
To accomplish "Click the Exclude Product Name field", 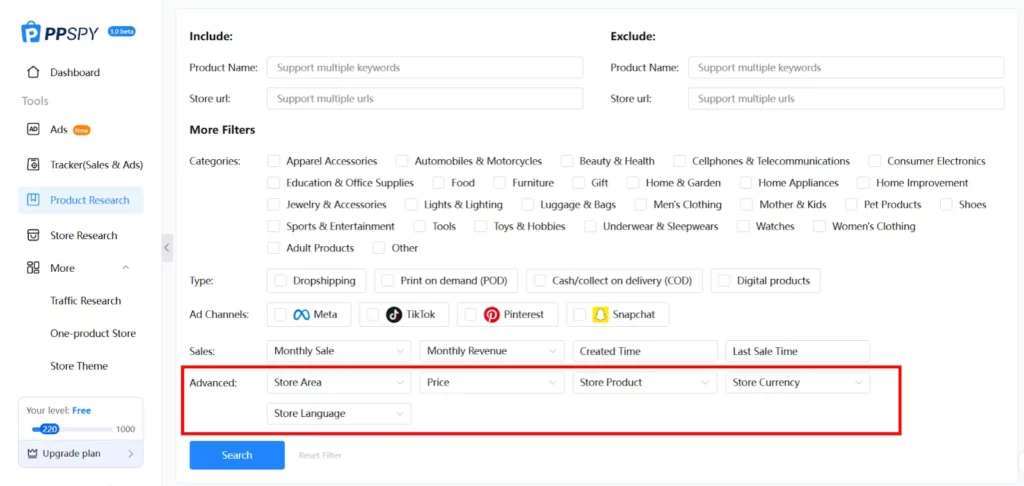I will [x=846, y=67].
